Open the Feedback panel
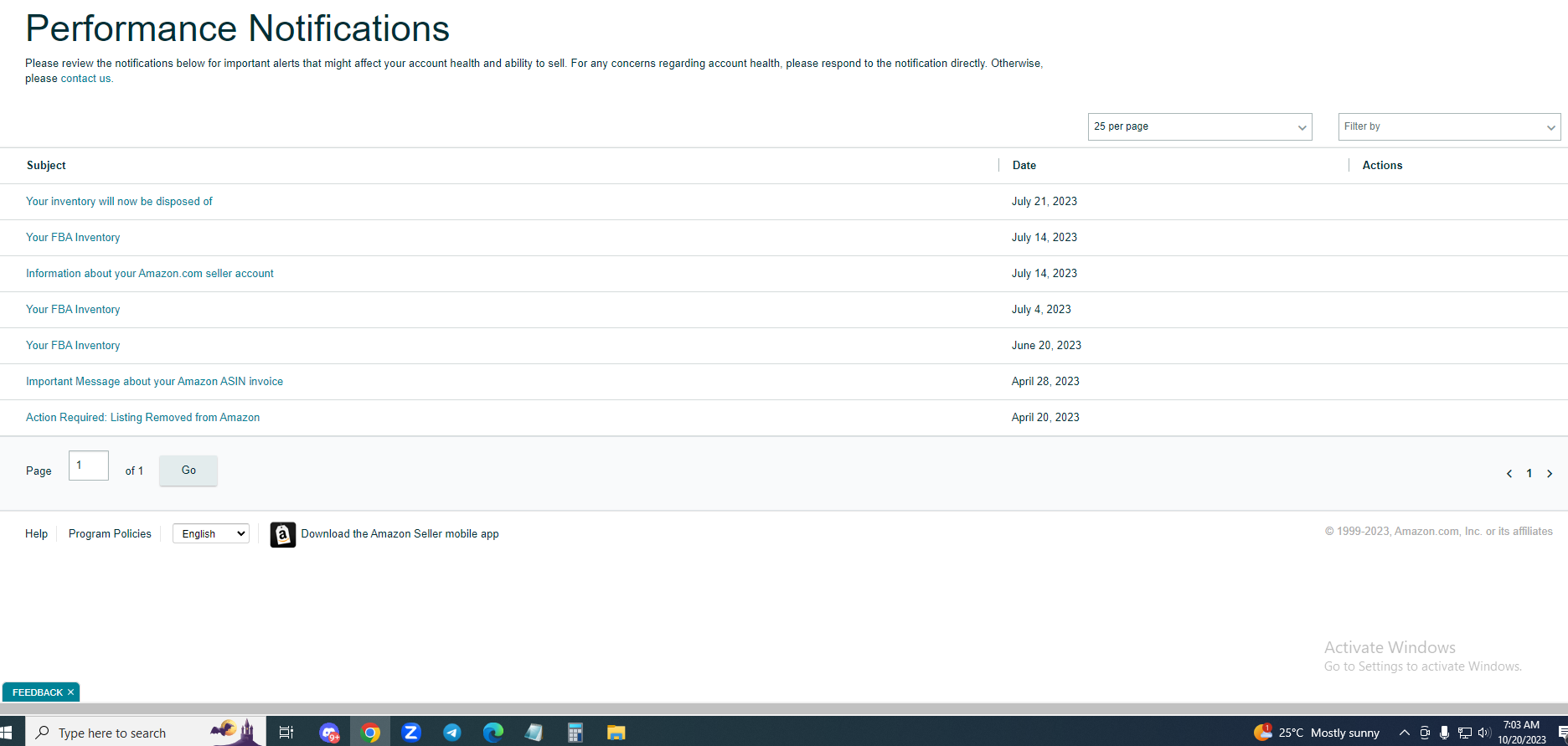 [38, 692]
